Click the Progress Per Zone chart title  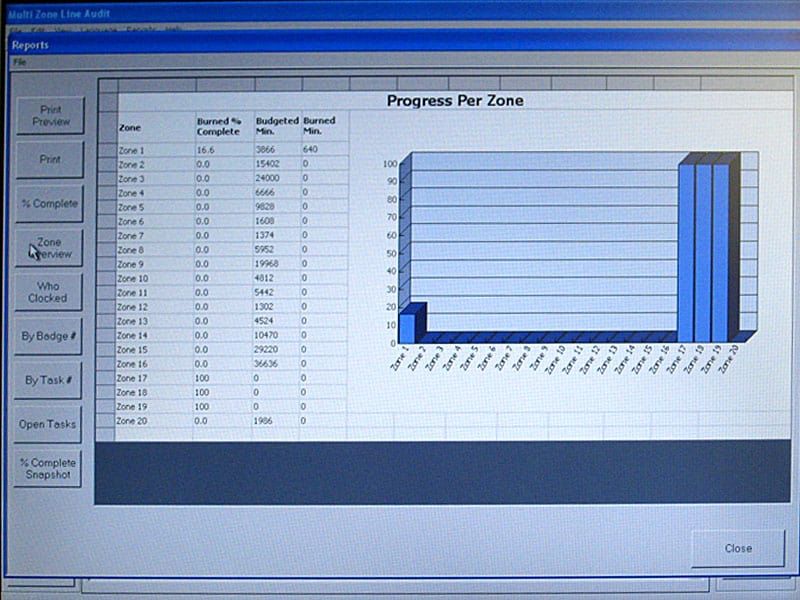point(454,101)
